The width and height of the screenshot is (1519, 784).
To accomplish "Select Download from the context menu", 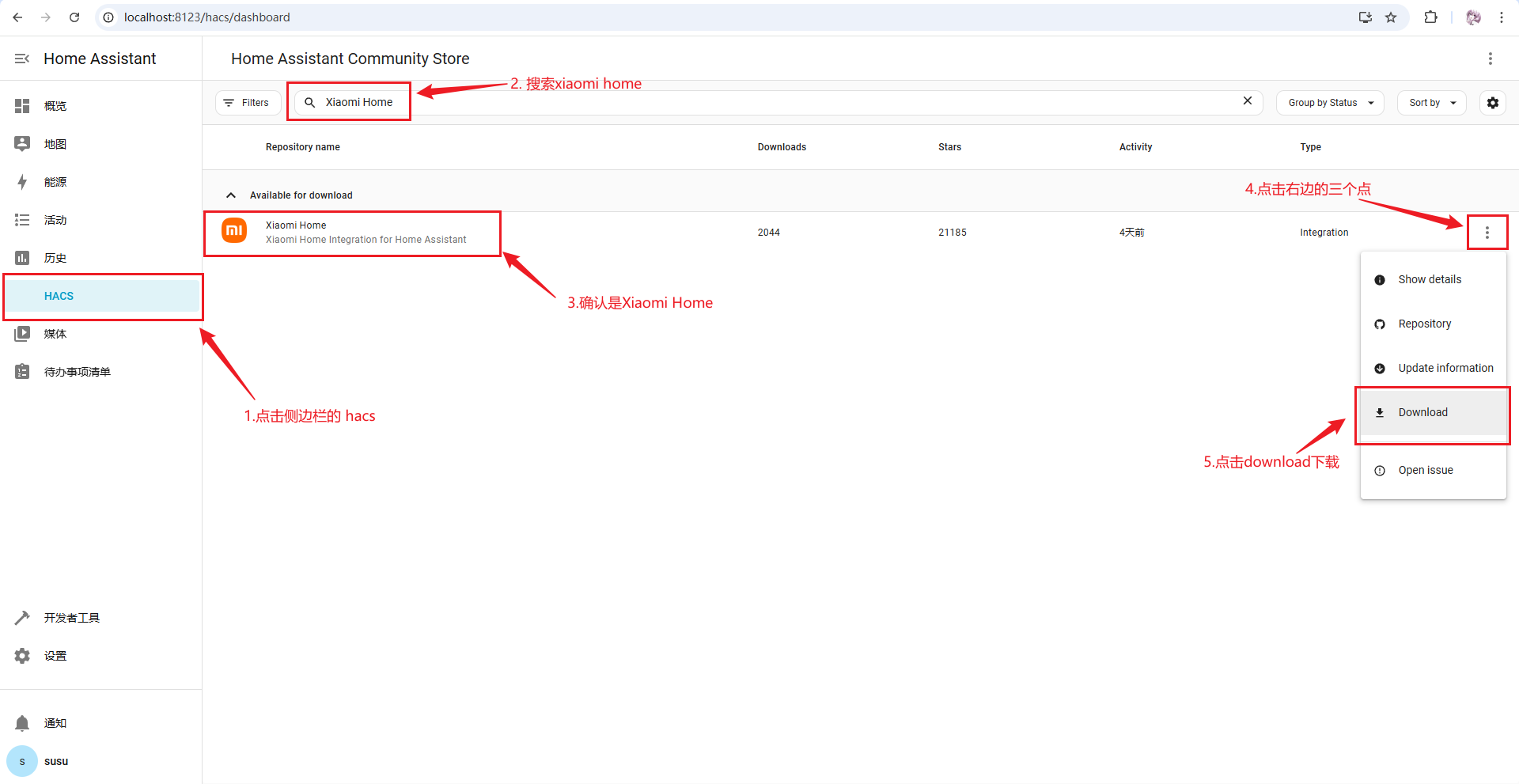I will pos(1422,412).
